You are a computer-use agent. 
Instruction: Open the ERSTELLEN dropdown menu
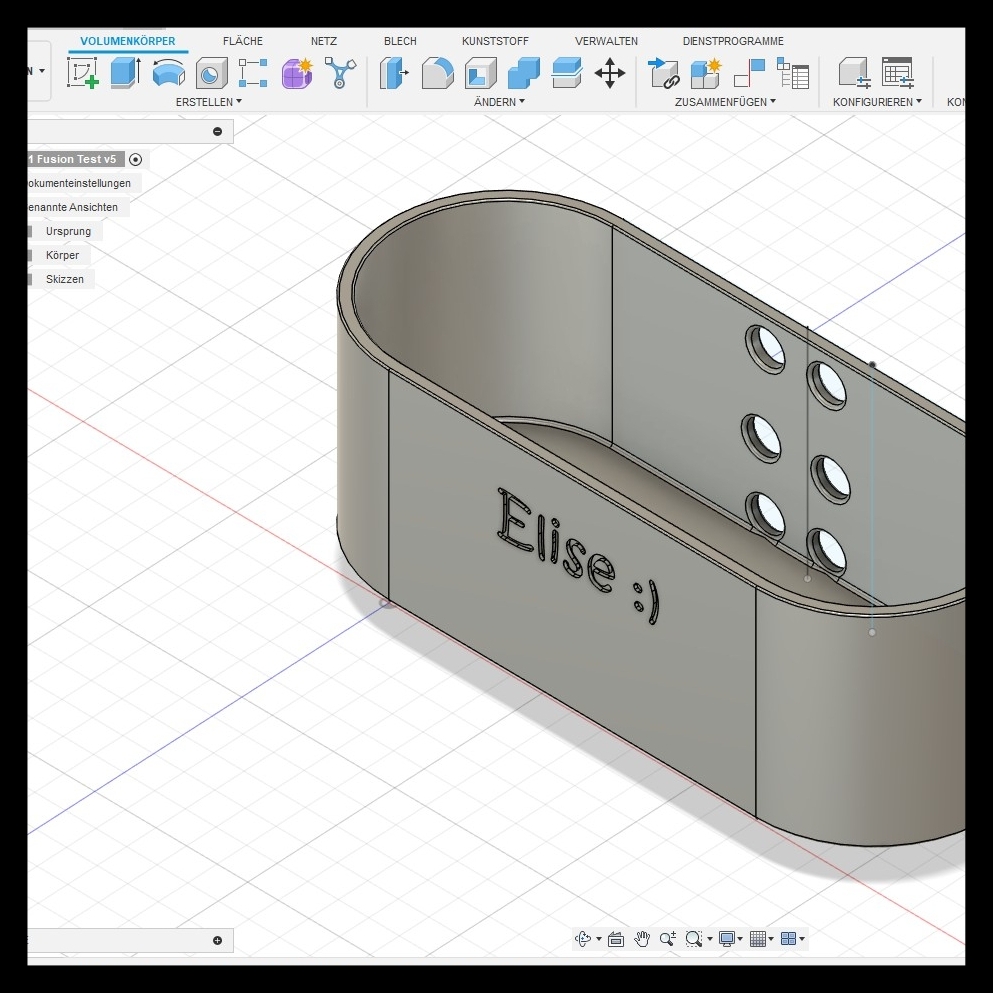208,102
